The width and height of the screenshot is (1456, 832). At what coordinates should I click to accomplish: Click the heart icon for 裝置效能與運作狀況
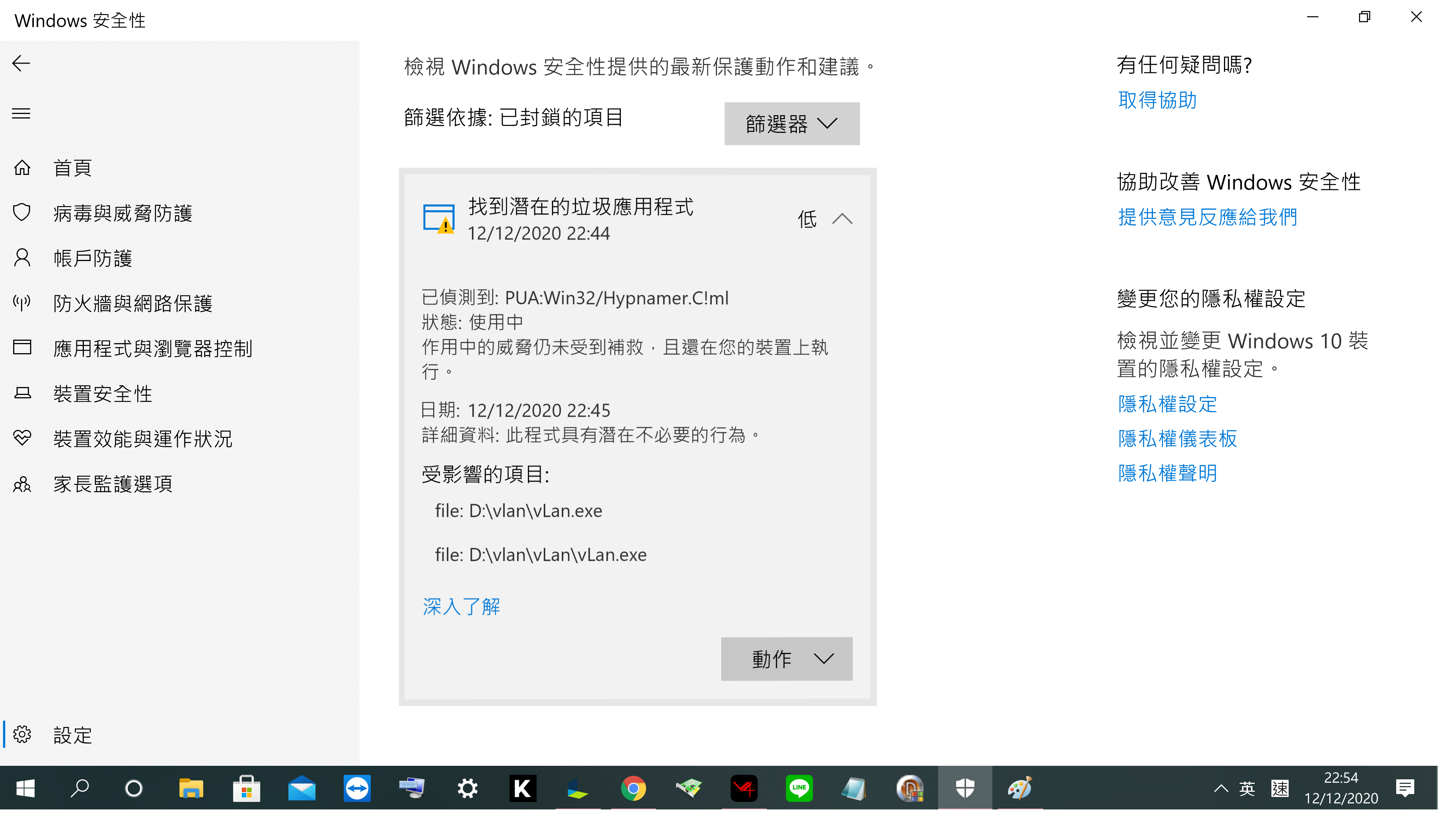(22, 438)
